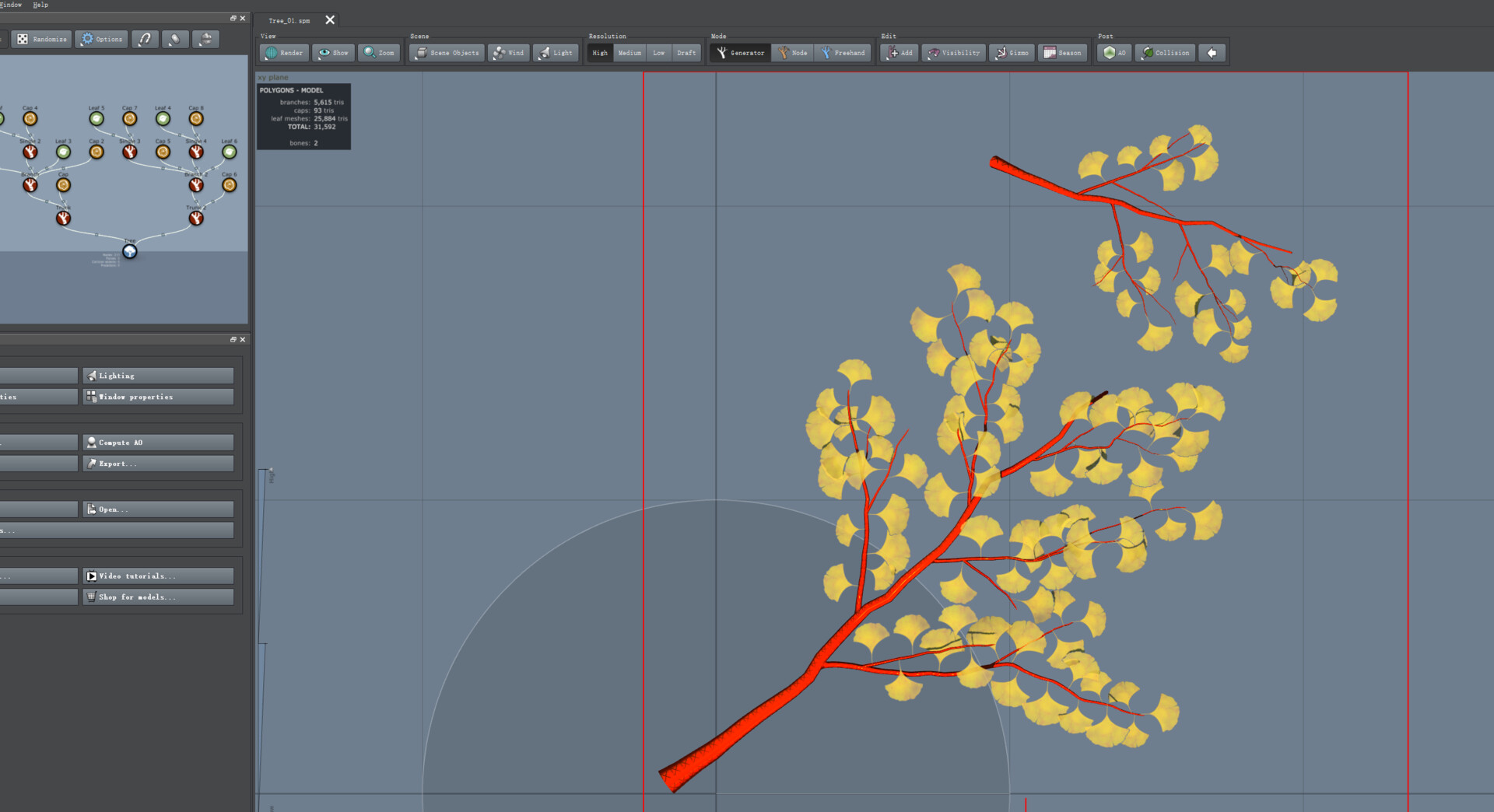Click the Compute AO button
This screenshot has width=1494, height=812.
pyautogui.click(x=158, y=443)
